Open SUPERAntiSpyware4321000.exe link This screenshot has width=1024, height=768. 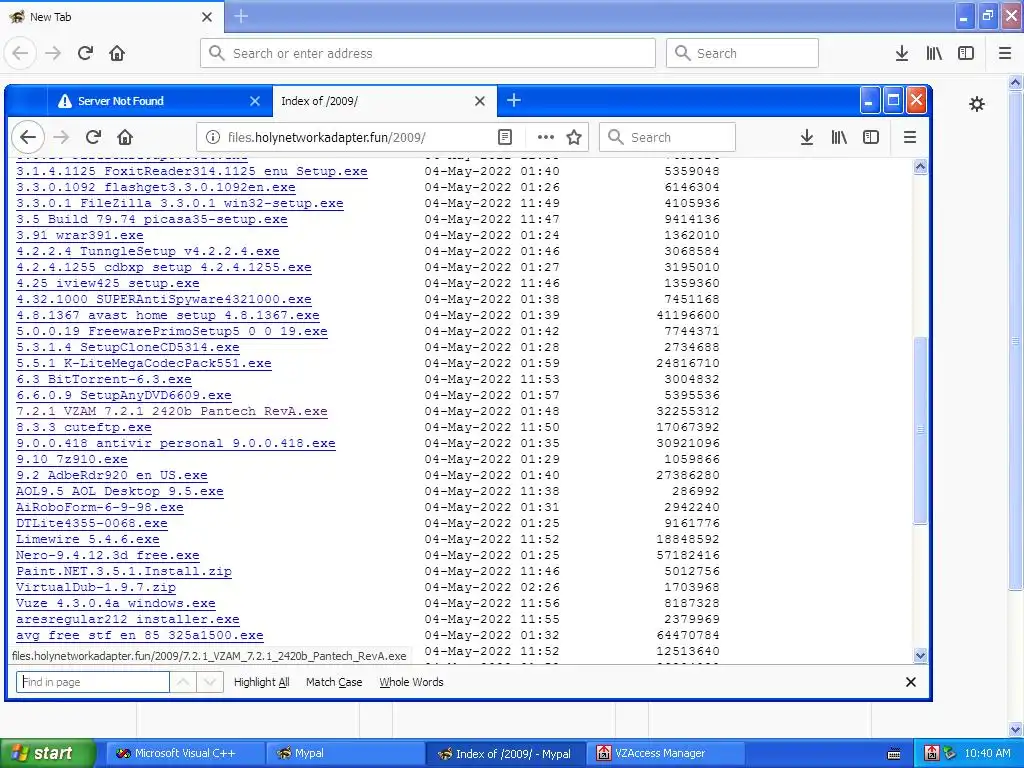(x=164, y=299)
